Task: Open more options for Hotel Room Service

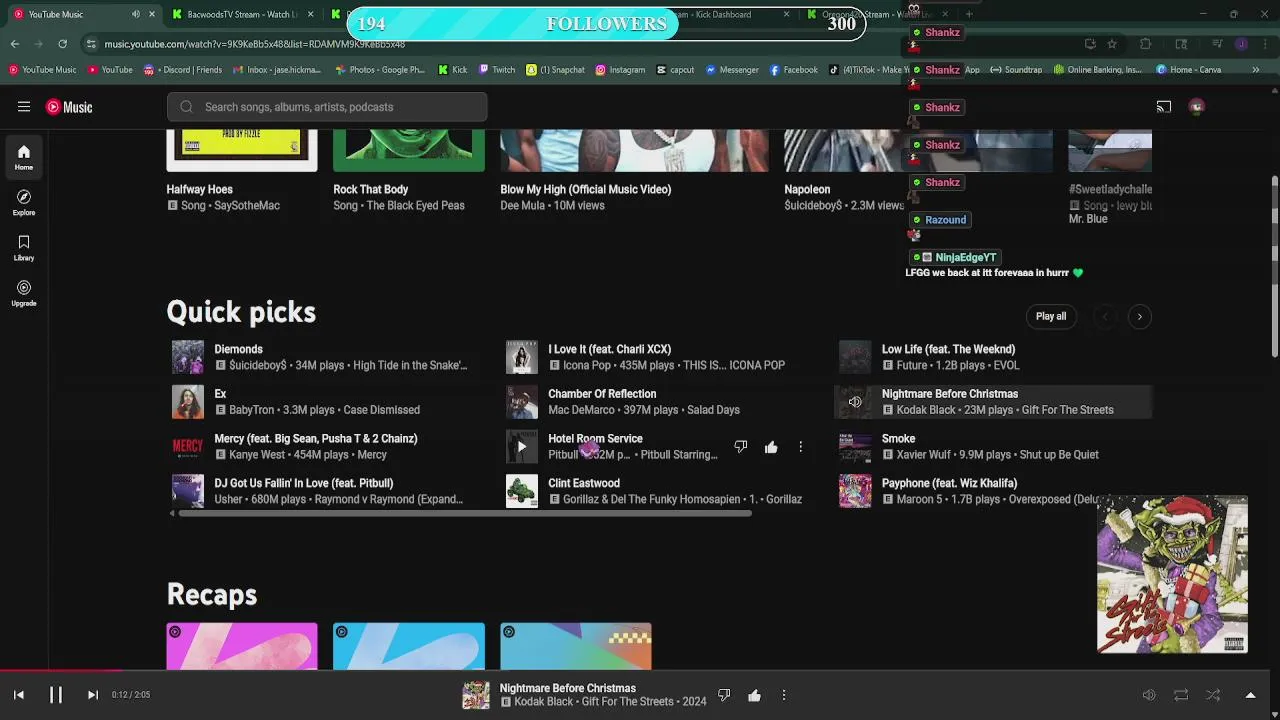Action: [800, 447]
